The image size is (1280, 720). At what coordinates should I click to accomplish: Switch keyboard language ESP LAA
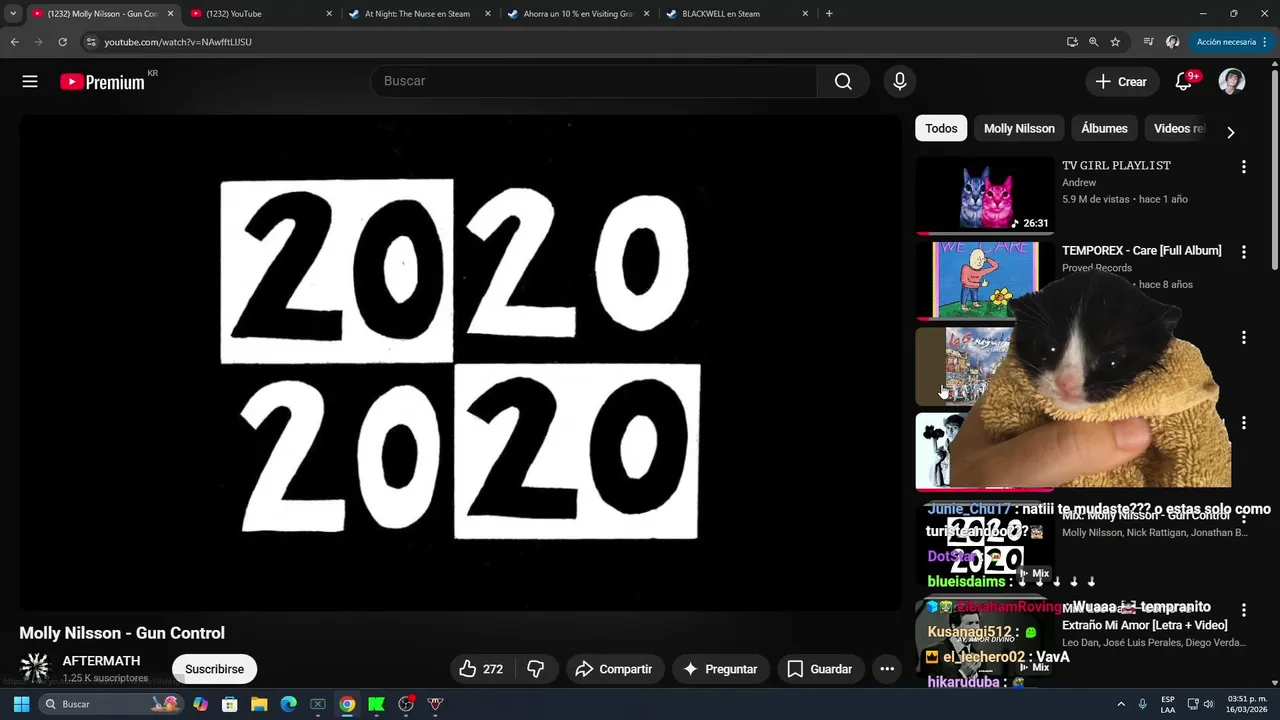coord(1168,704)
